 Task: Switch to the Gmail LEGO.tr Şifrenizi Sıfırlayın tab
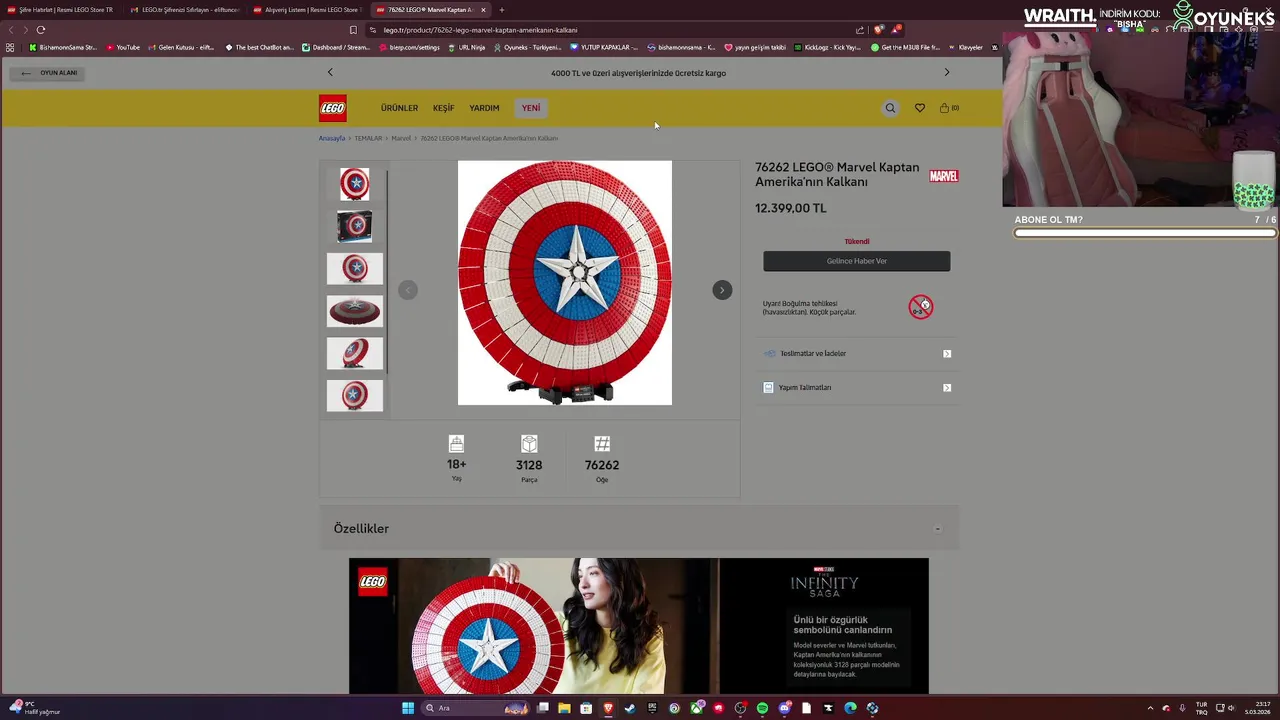184,10
